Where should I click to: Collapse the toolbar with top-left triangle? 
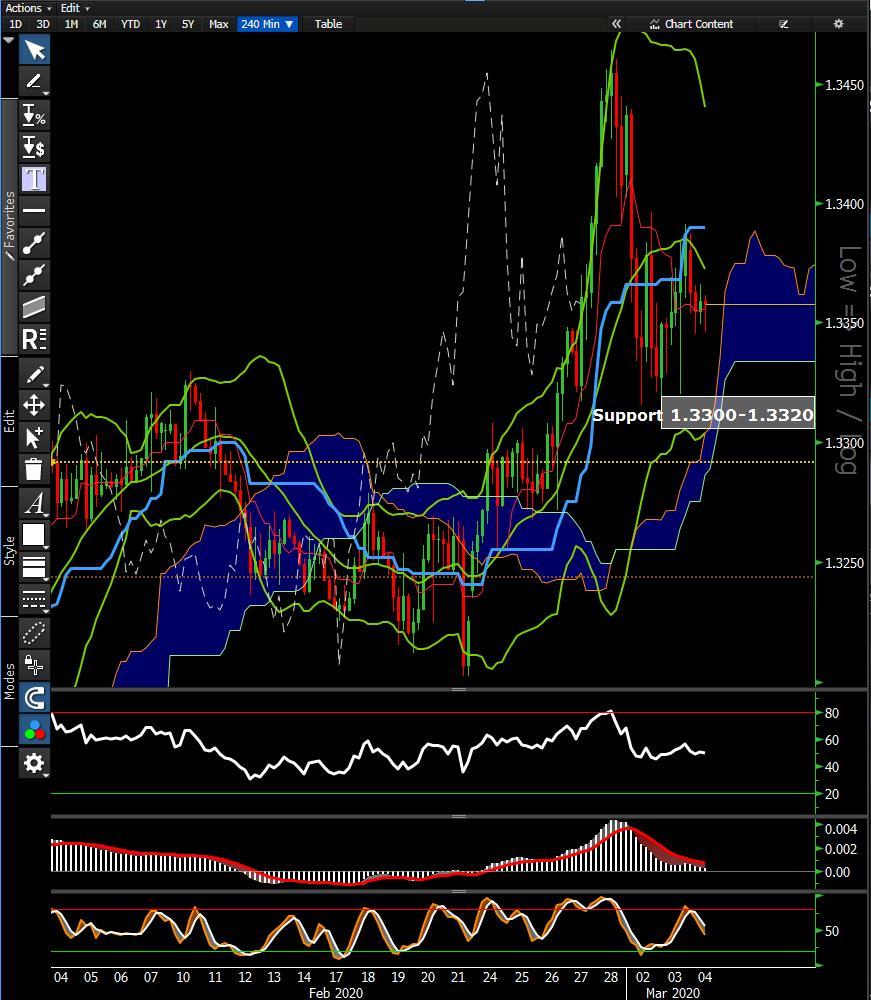point(9,40)
